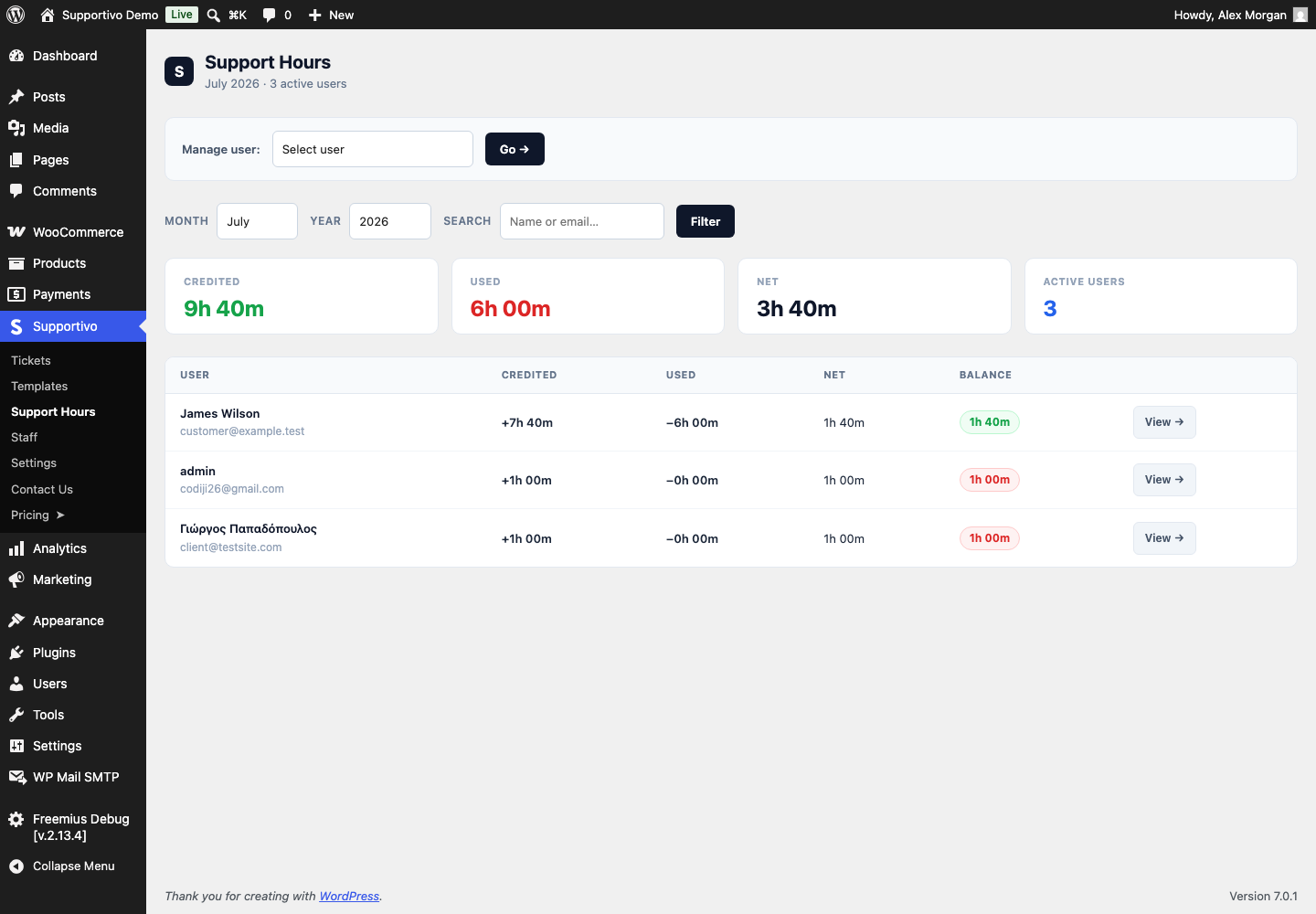
Task: Open the Templates submenu item
Action: tap(39, 387)
